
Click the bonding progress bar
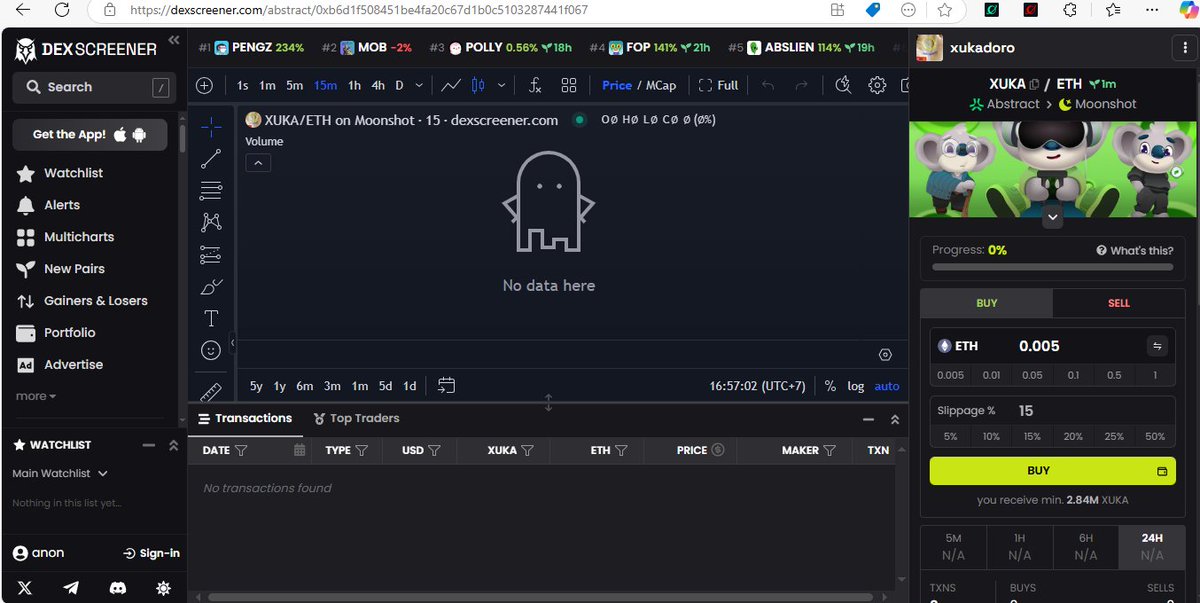click(x=1053, y=267)
